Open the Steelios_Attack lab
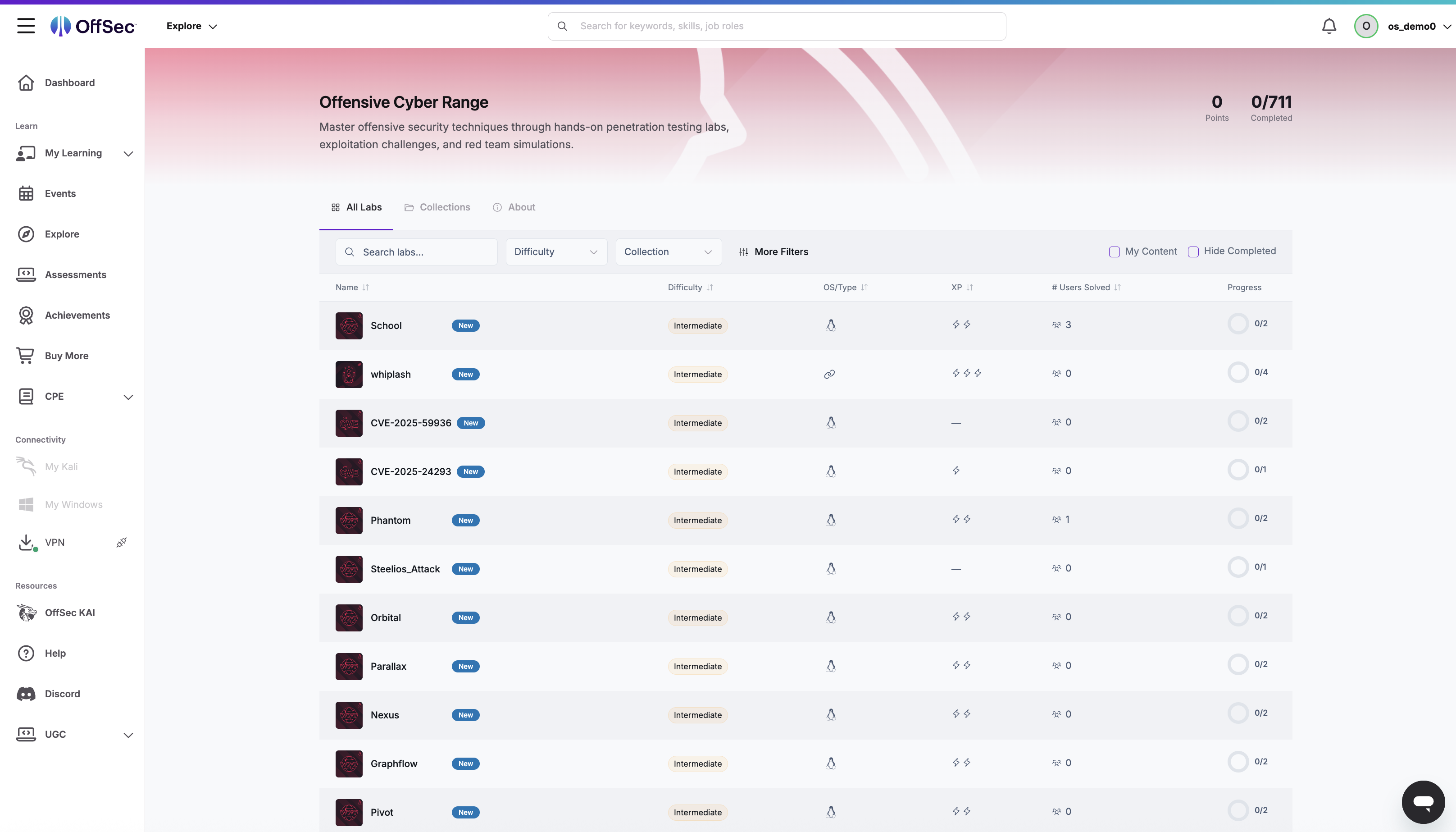Image resolution: width=1456 pixels, height=832 pixels. [405, 569]
